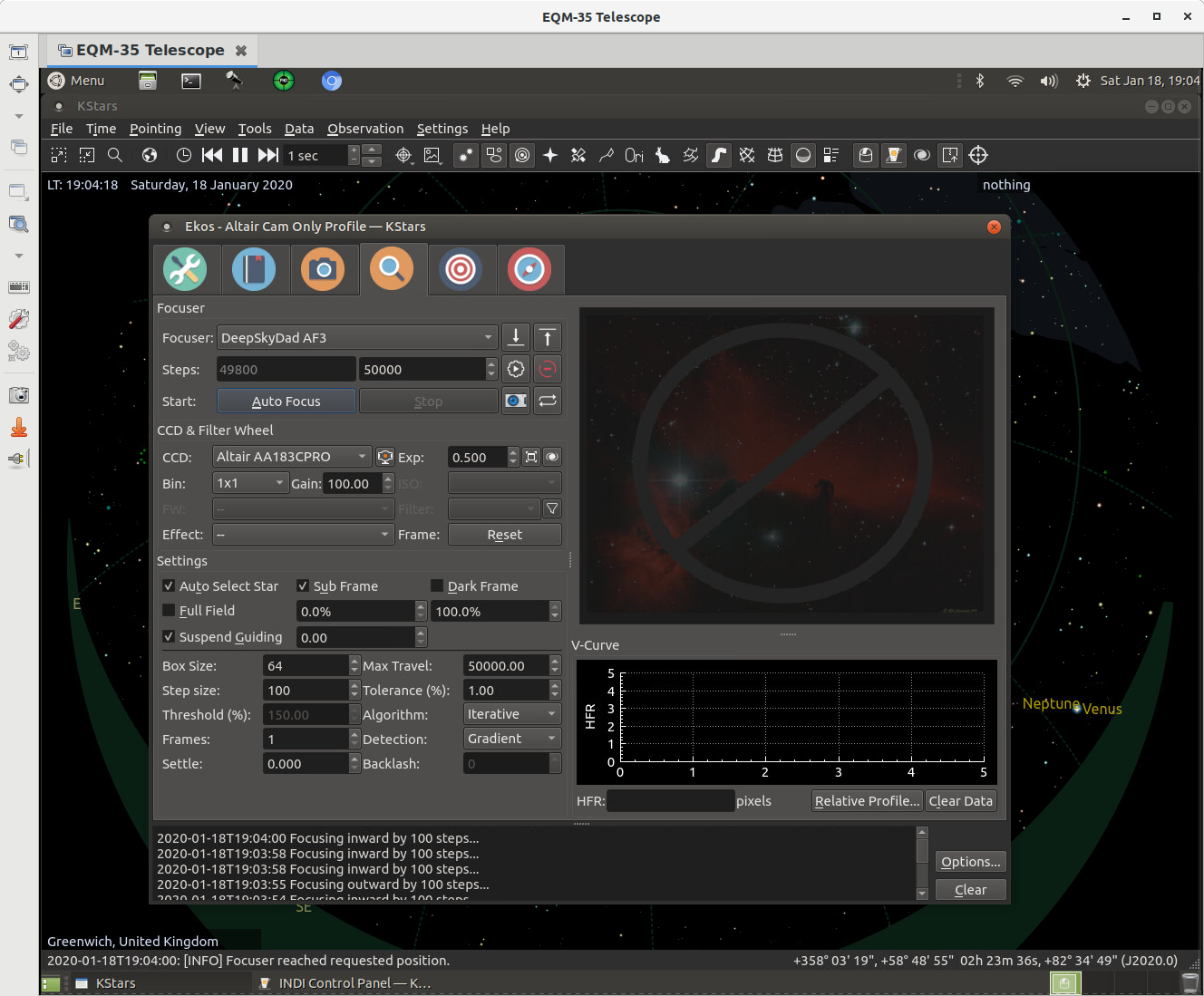Abort motion with the red stop icon
1204x996 pixels.
point(547,369)
